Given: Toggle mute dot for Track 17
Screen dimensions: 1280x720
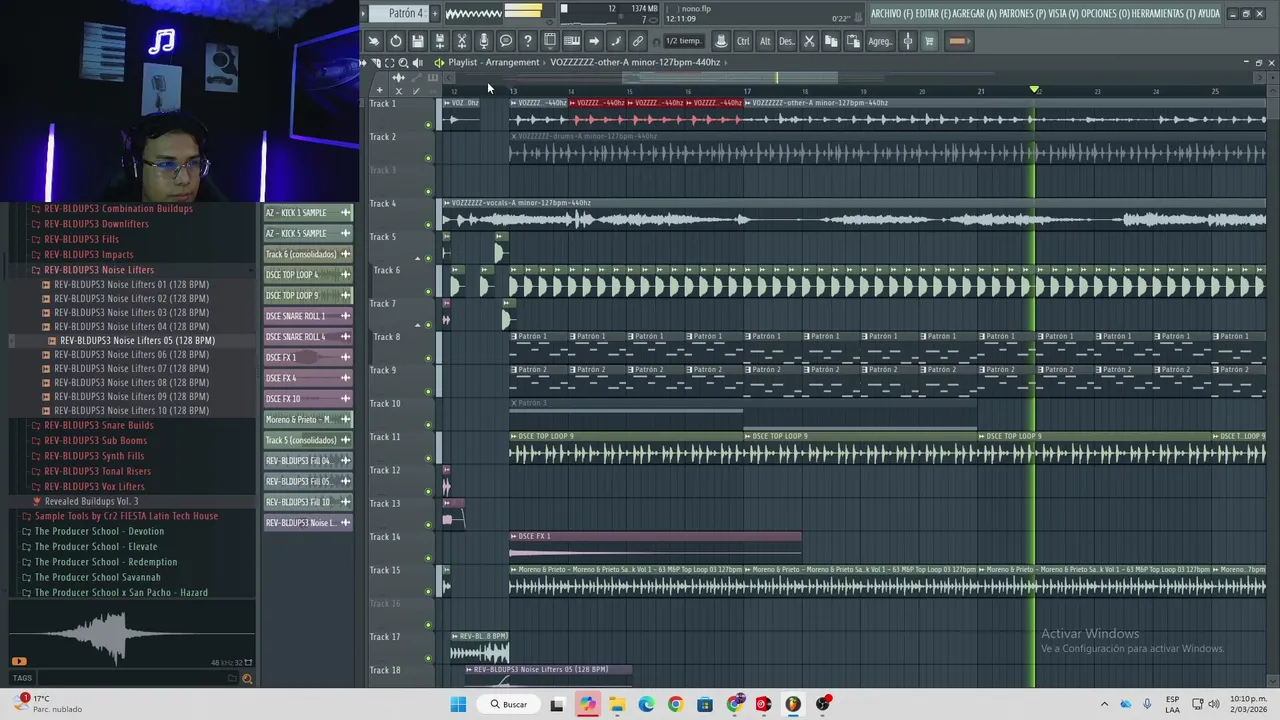Looking at the screenshot, I should click(429, 658).
